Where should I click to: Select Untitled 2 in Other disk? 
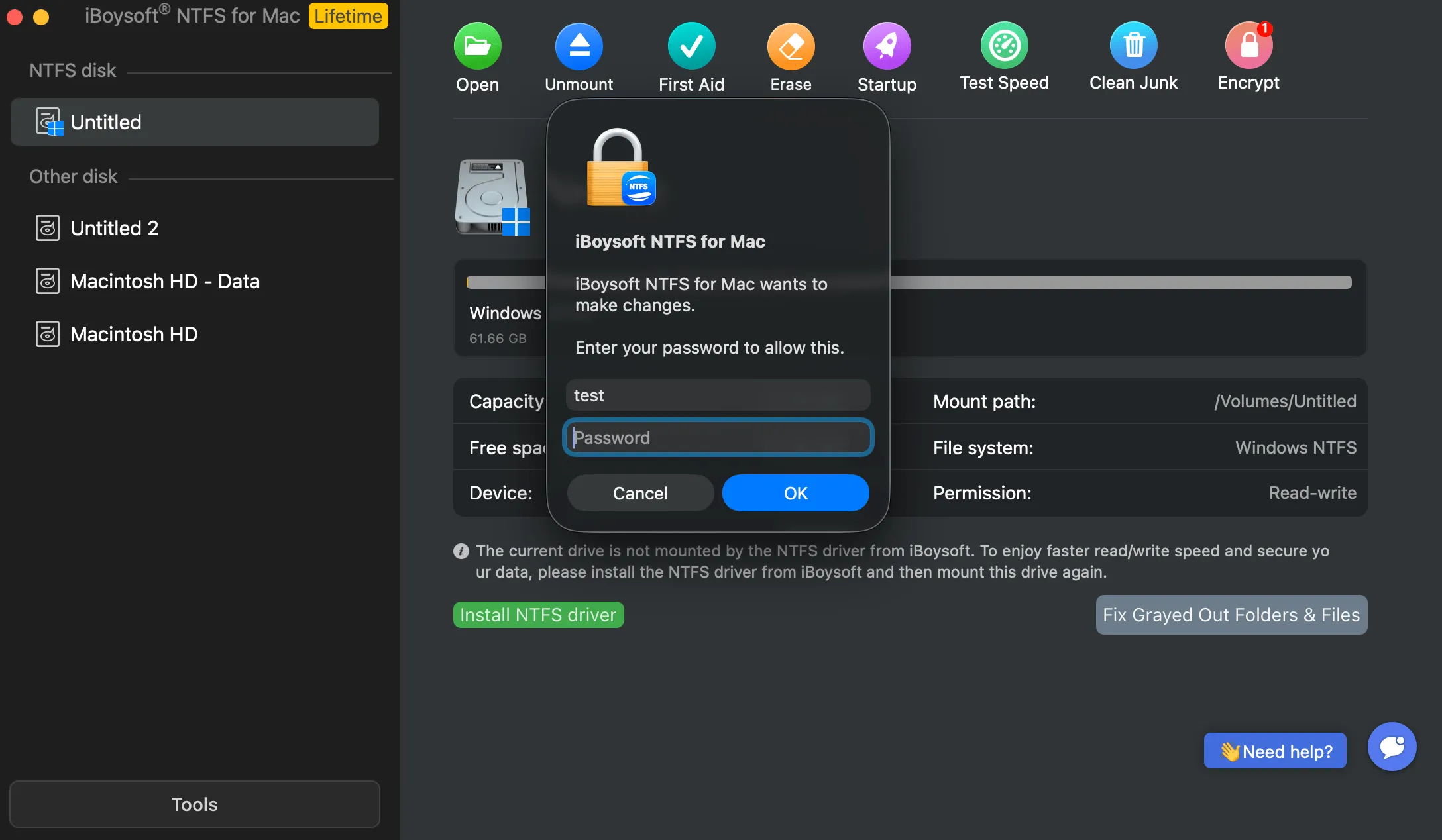(x=195, y=228)
